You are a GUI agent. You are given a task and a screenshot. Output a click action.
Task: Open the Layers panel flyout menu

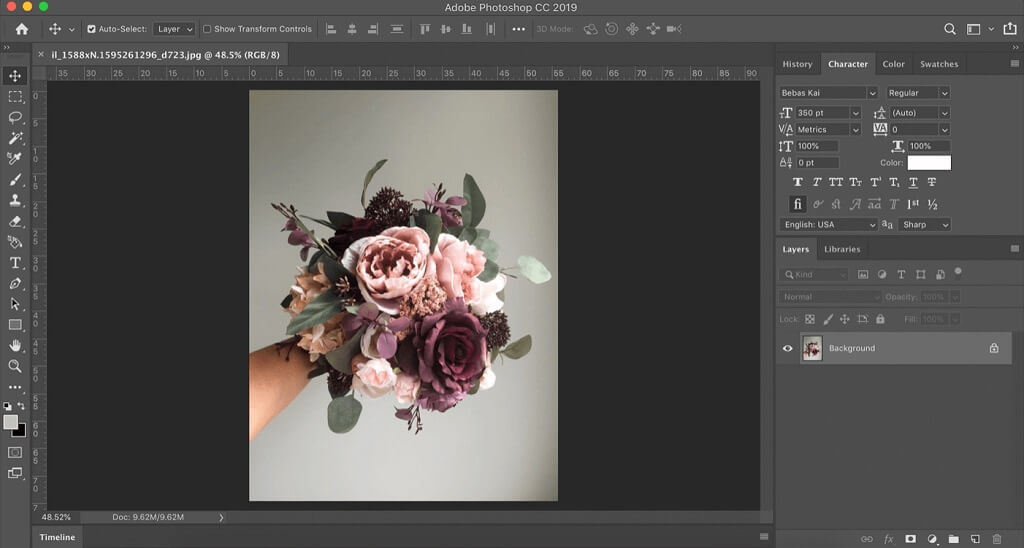[1014, 249]
